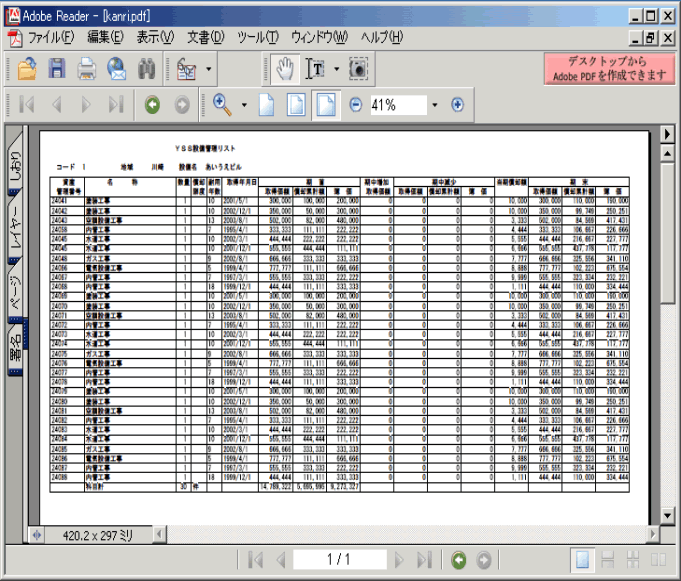Click first page button in bottom status bar
The height and width of the screenshot is (581, 681).
[x=256, y=560]
